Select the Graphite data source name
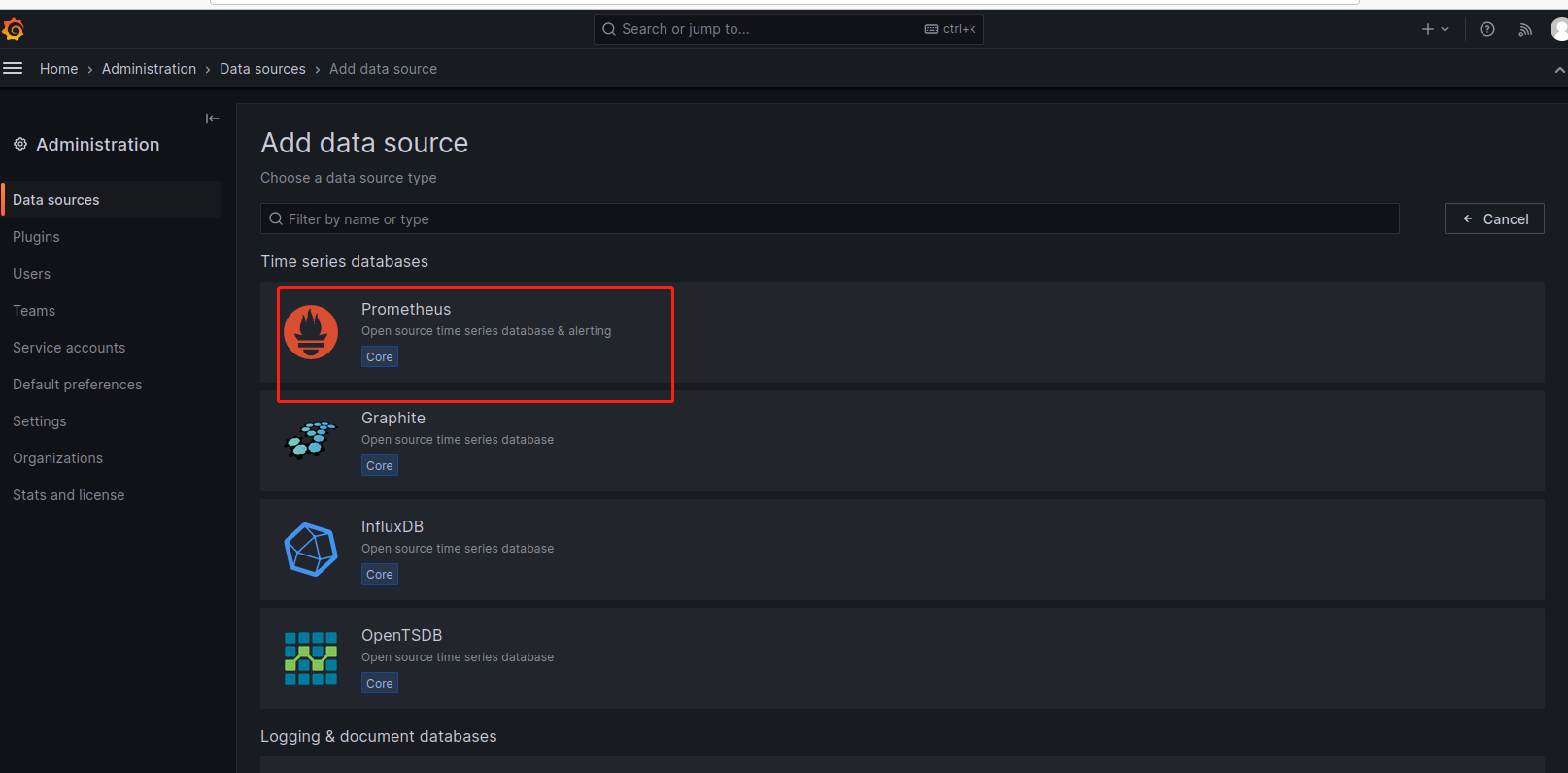Image resolution: width=1568 pixels, height=773 pixels. click(393, 418)
